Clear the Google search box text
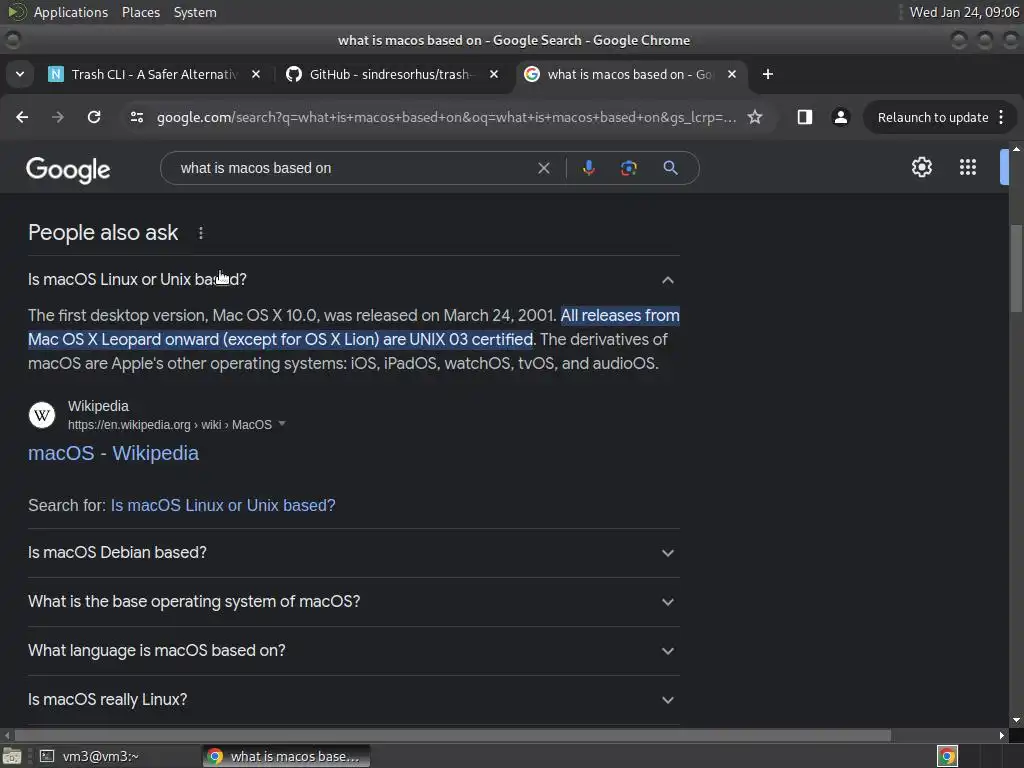This screenshot has width=1024, height=768. pos(543,168)
